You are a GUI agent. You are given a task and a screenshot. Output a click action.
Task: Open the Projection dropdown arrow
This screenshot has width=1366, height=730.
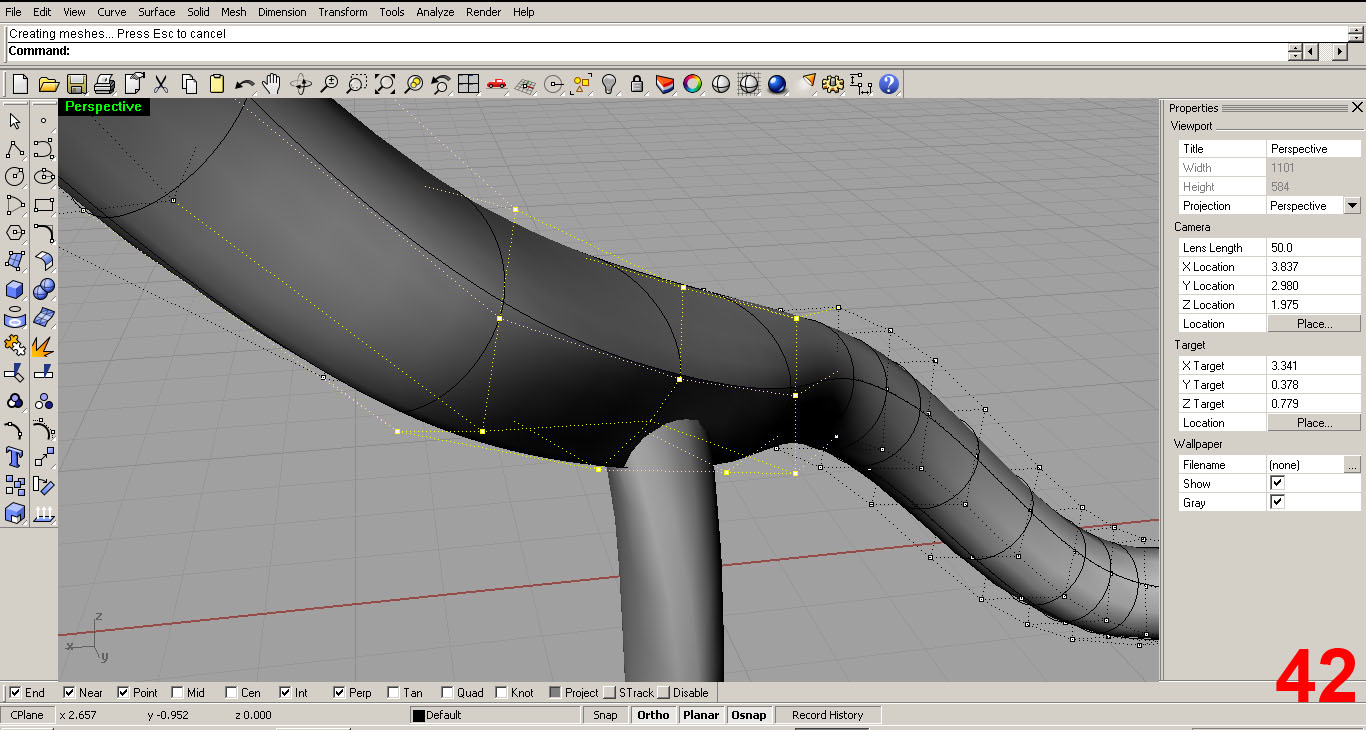pyautogui.click(x=1352, y=205)
